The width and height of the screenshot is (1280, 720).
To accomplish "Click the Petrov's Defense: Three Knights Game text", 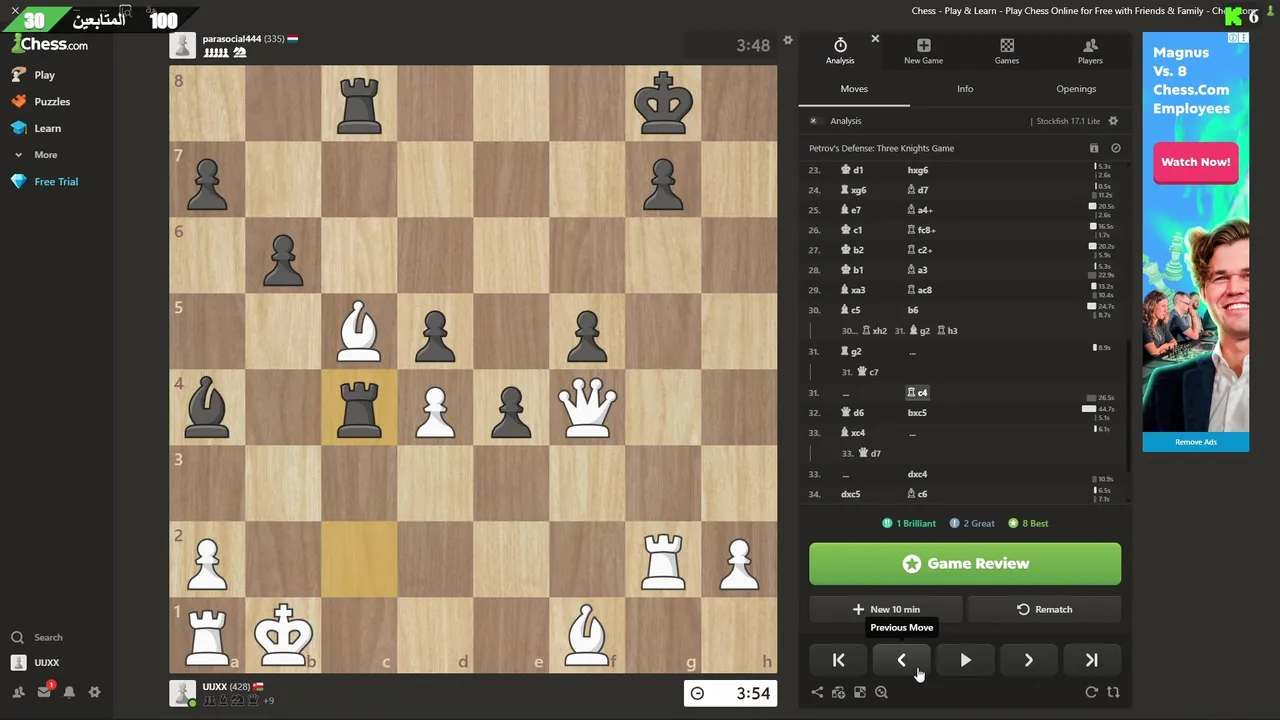I will [x=881, y=148].
